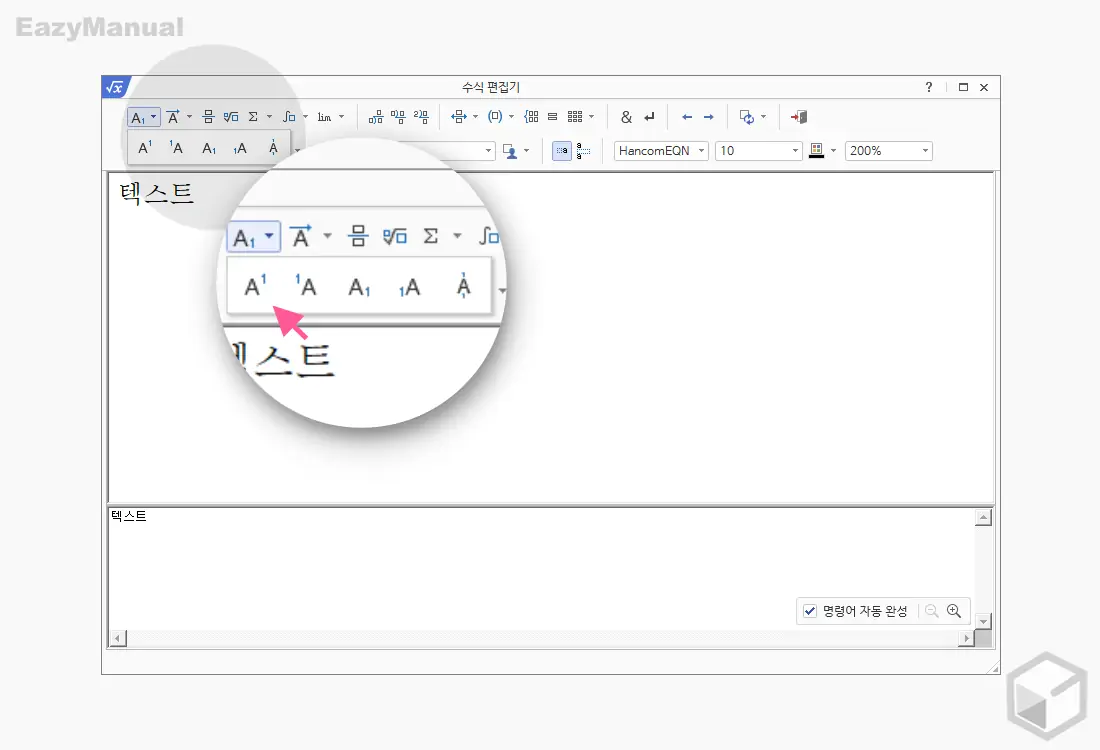Viewport: 1100px width, 750px height.
Task: Insert a summation sigma symbol
Action: 253,117
